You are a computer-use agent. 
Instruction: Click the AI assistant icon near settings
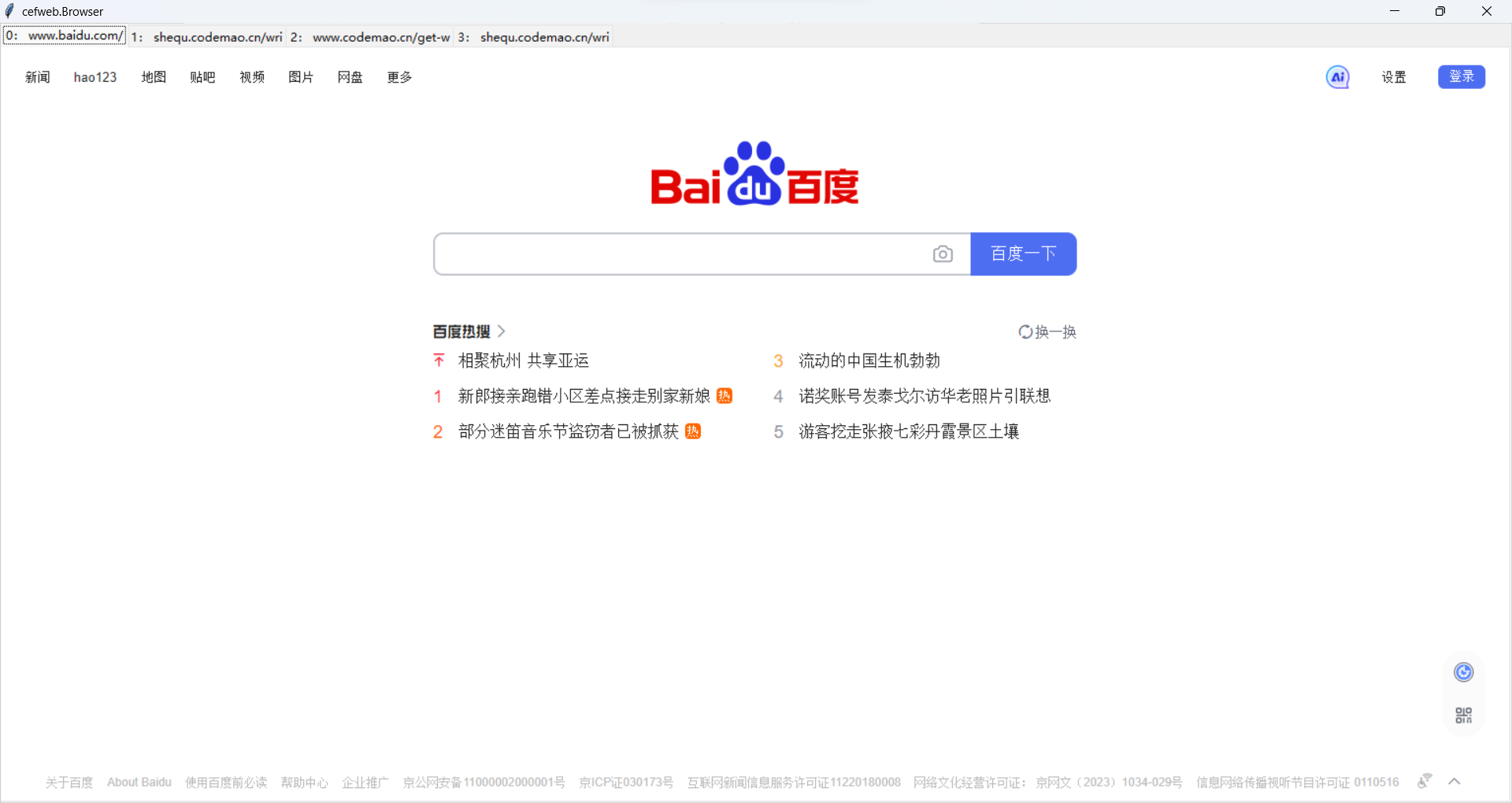pos(1338,76)
